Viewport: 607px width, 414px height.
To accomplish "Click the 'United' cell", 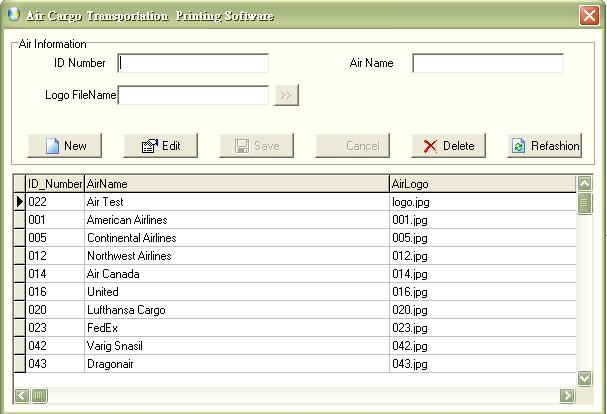I will [x=237, y=292].
